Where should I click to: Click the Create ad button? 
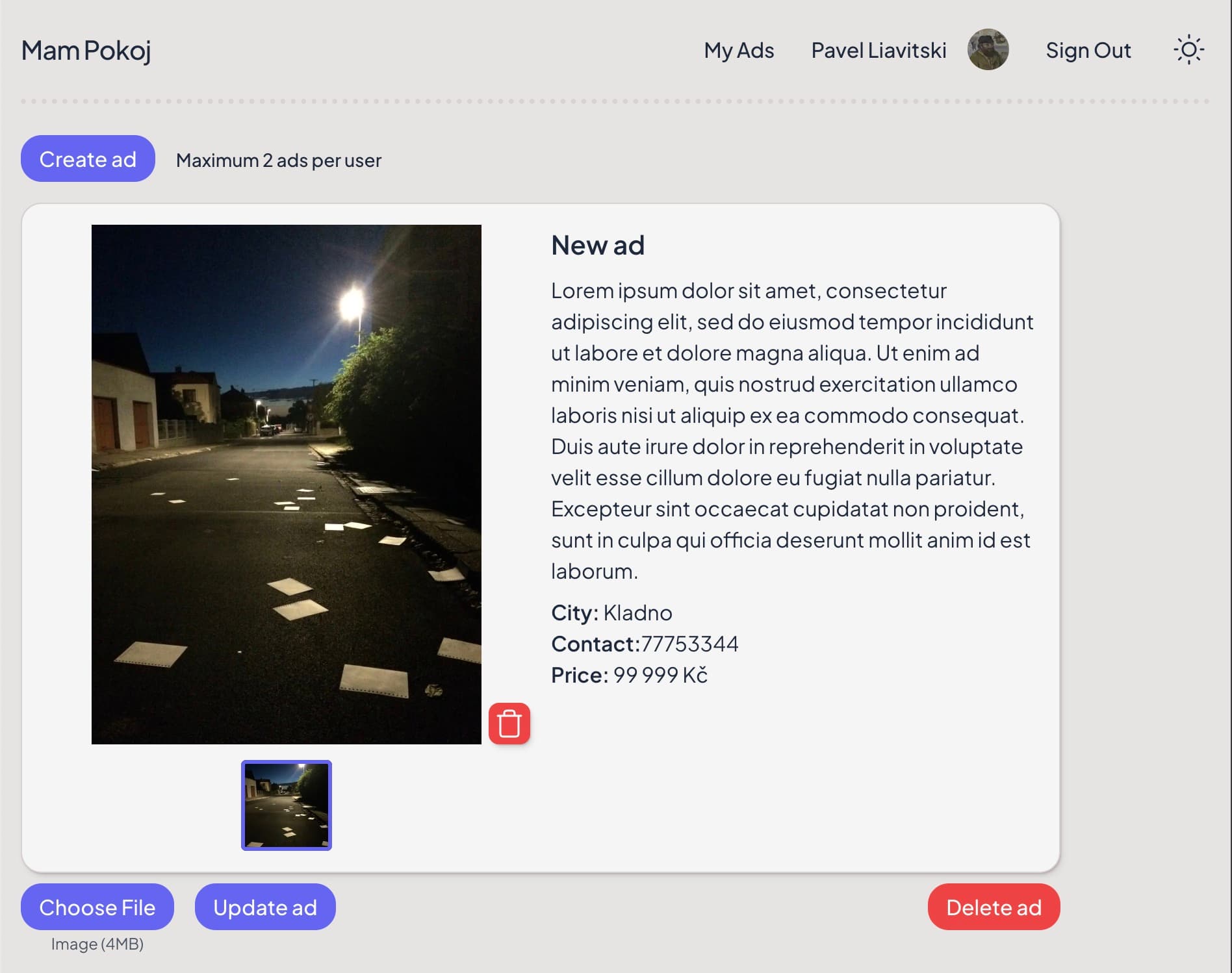(88, 158)
